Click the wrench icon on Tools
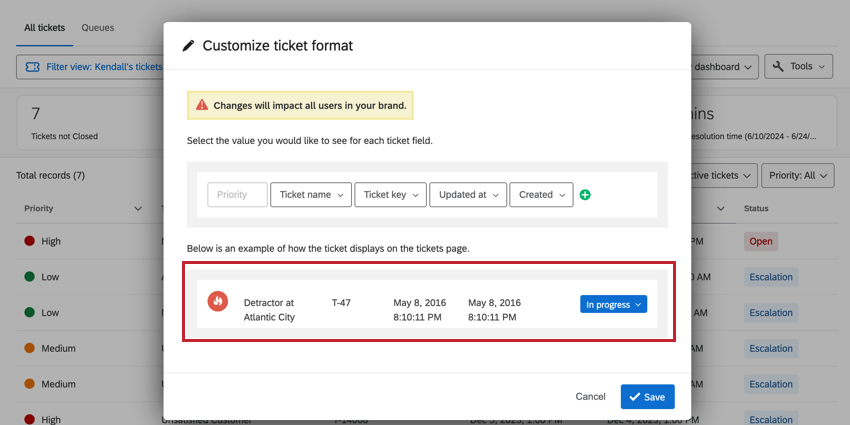 click(778, 66)
